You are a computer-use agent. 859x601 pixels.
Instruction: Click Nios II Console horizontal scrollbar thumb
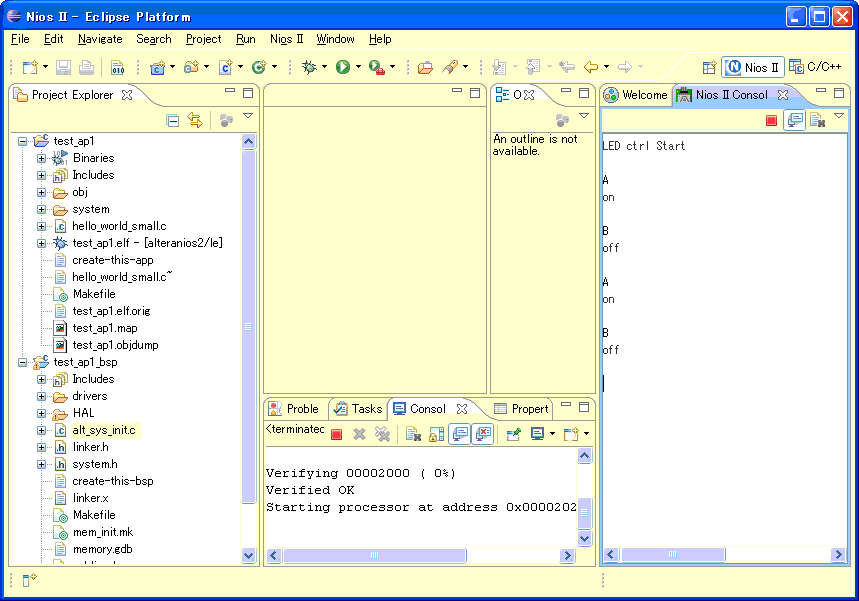tap(673, 554)
